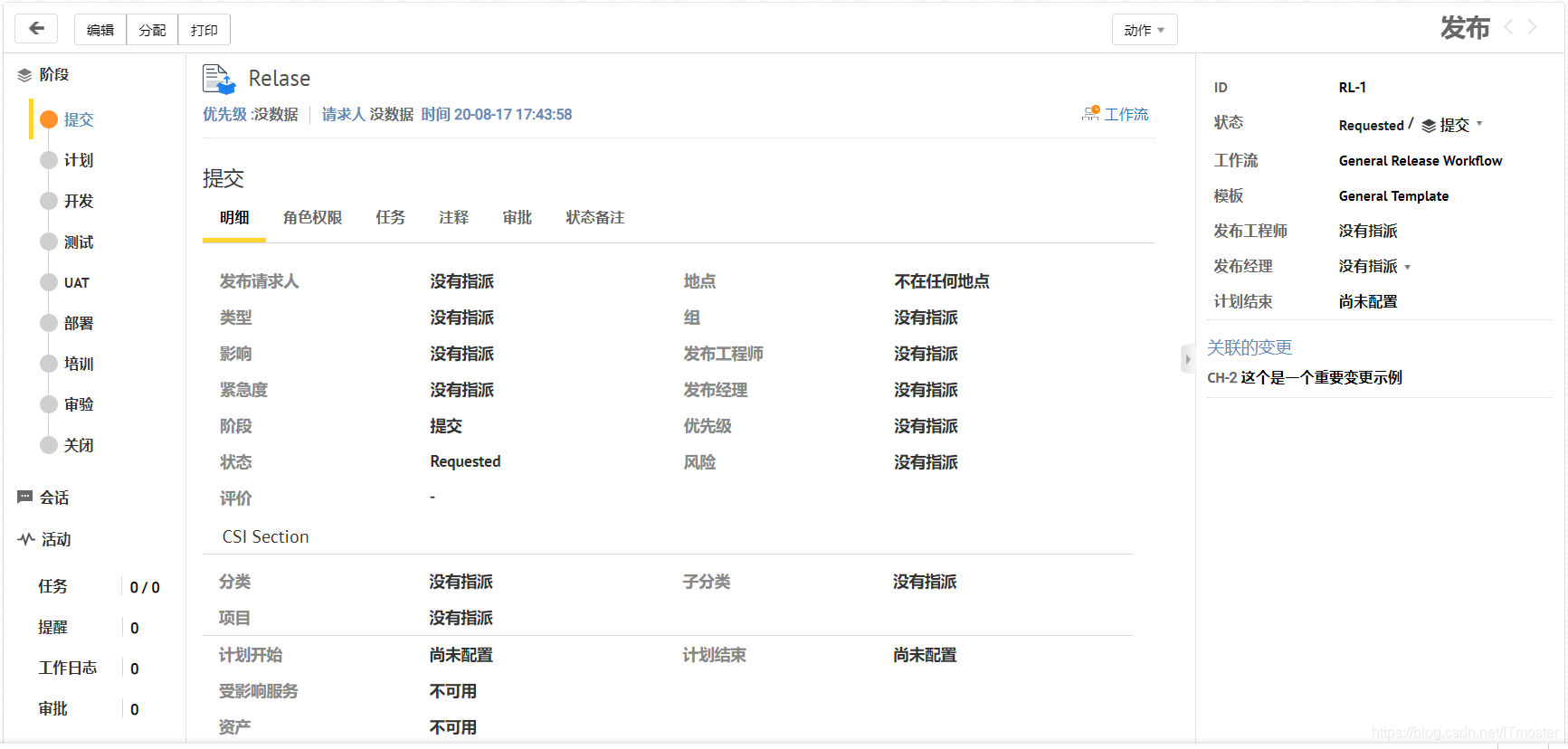1568x749 pixels.
Task: Select the 审验 stage circle
Action: point(49,404)
